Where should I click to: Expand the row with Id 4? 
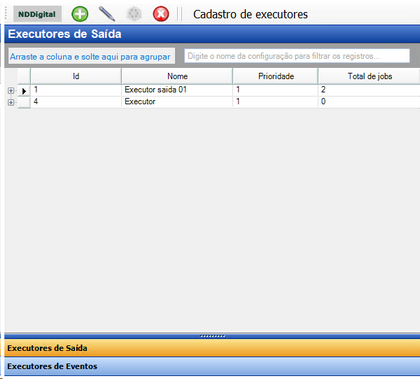pos(11,102)
